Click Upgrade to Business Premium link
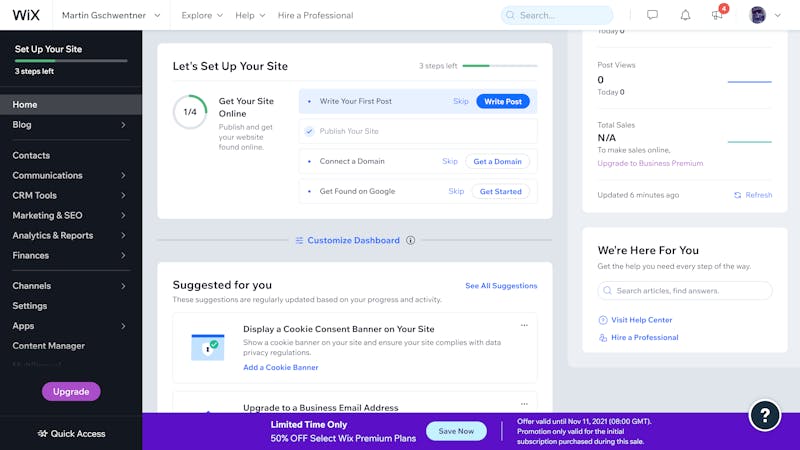The image size is (800, 450). pyautogui.click(x=650, y=163)
